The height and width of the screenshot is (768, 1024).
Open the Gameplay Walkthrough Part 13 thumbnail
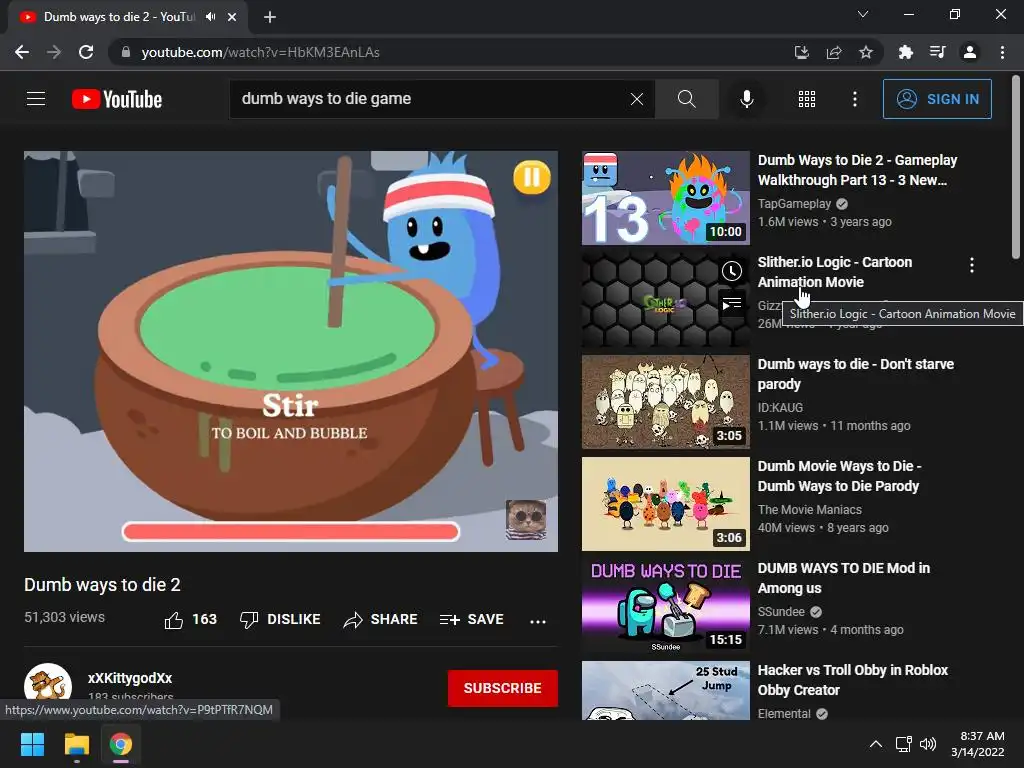pyautogui.click(x=665, y=199)
